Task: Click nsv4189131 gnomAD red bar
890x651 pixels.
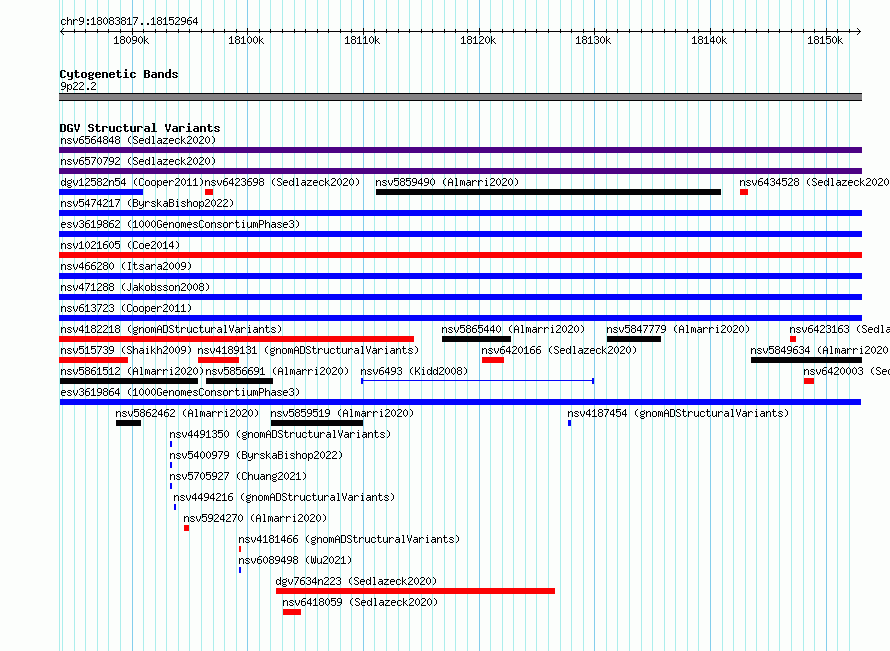Action: (x=219, y=360)
